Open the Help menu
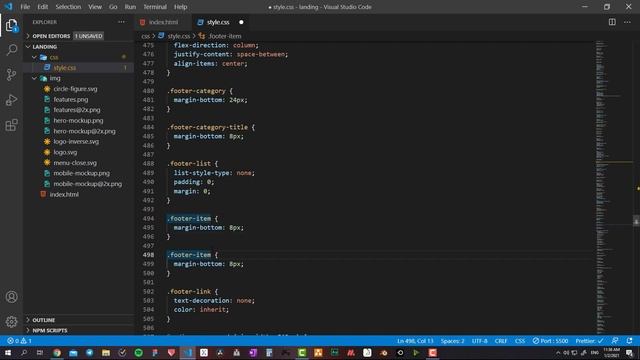640x360 pixels. click(x=180, y=7)
